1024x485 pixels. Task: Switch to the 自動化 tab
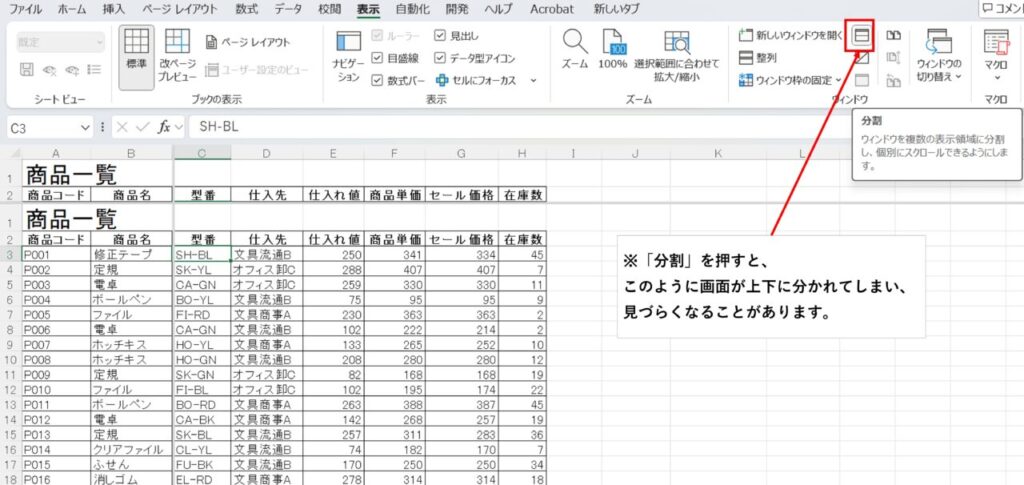click(411, 9)
